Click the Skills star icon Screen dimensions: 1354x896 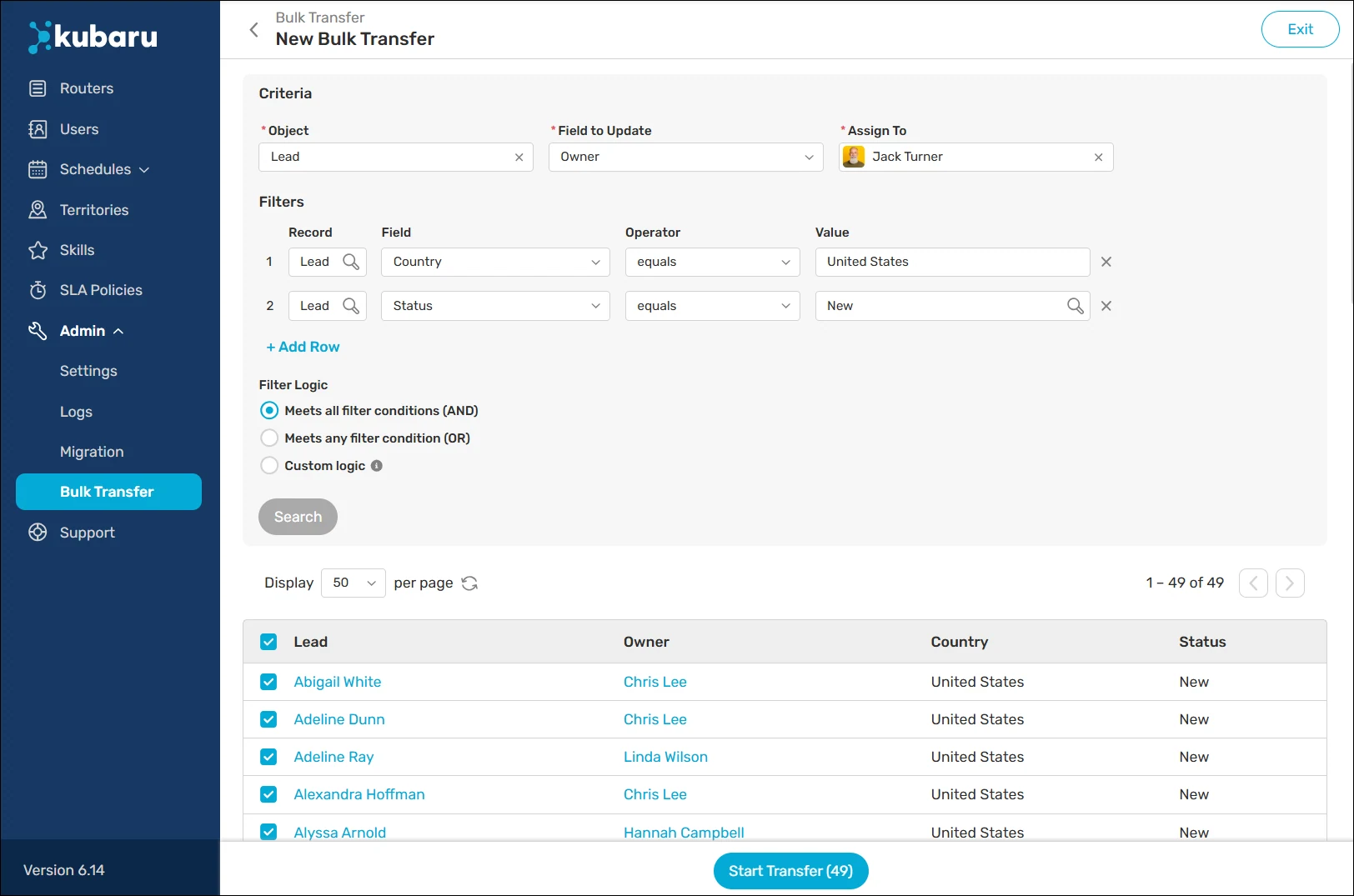pos(38,250)
